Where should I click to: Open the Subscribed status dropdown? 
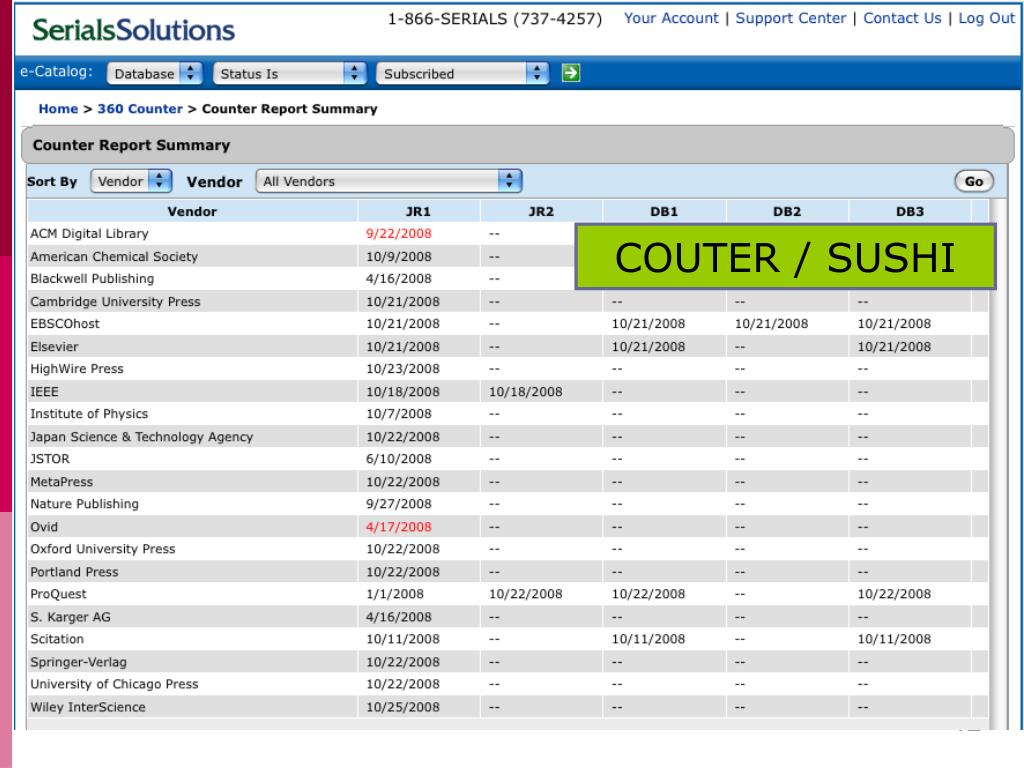[x=462, y=73]
